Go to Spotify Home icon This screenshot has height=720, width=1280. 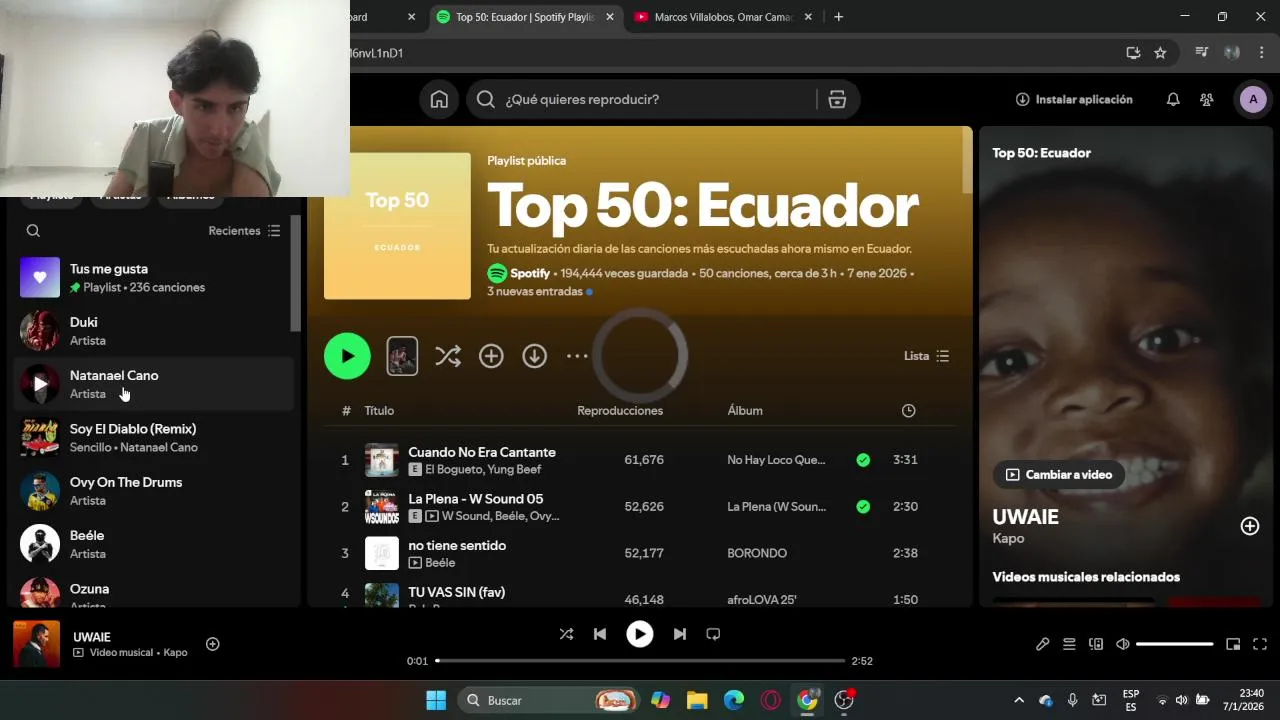(439, 99)
